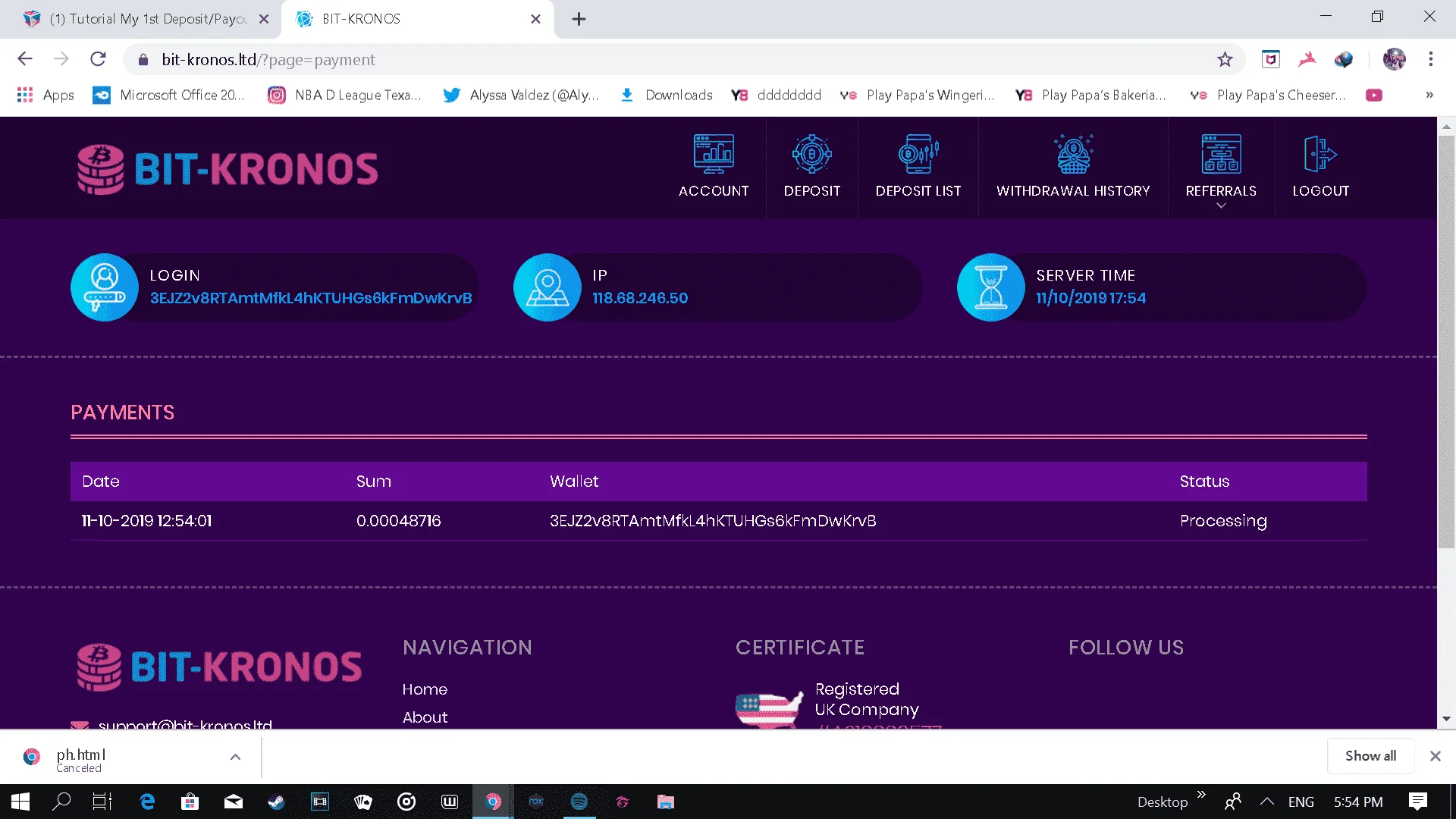Show hidden system tray icons
The height and width of the screenshot is (819, 1456).
point(1266,802)
